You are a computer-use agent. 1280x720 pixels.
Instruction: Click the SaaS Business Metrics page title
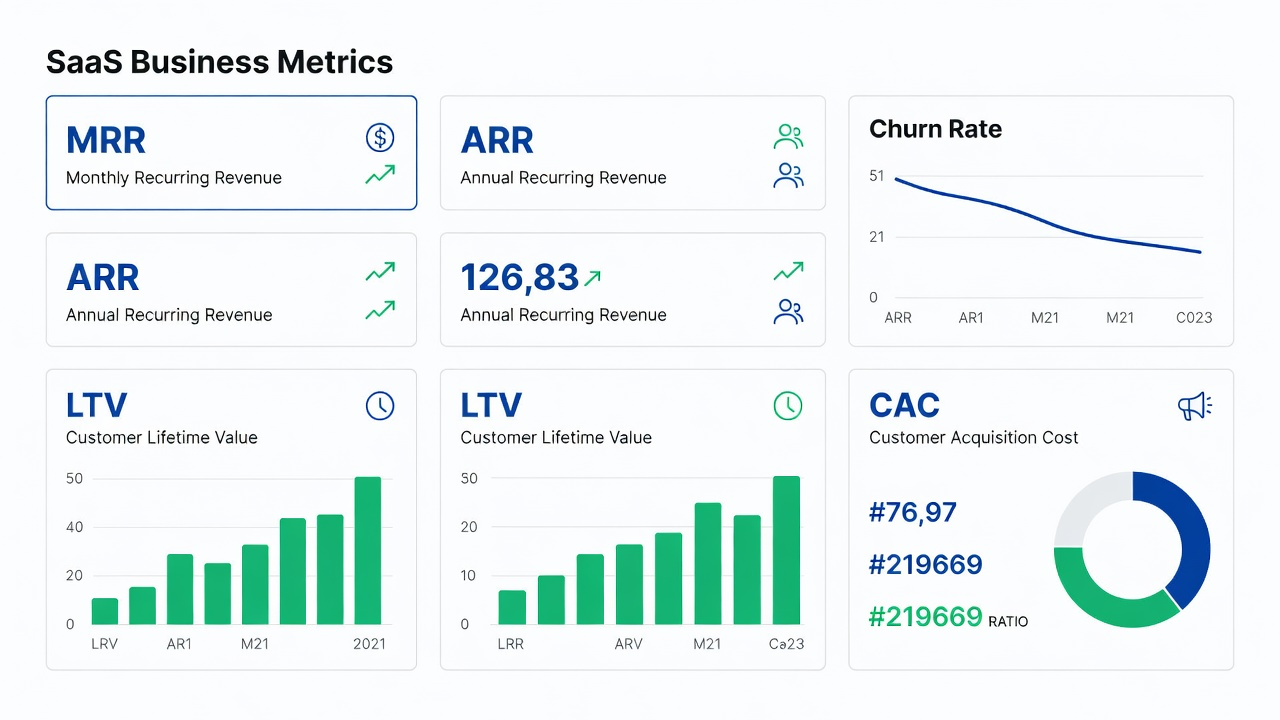click(220, 62)
